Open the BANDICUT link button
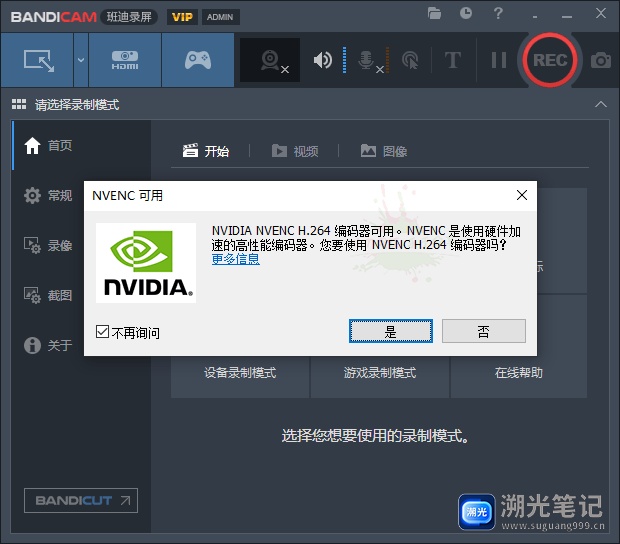Viewport: 620px width, 544px height. pos(81,501)
